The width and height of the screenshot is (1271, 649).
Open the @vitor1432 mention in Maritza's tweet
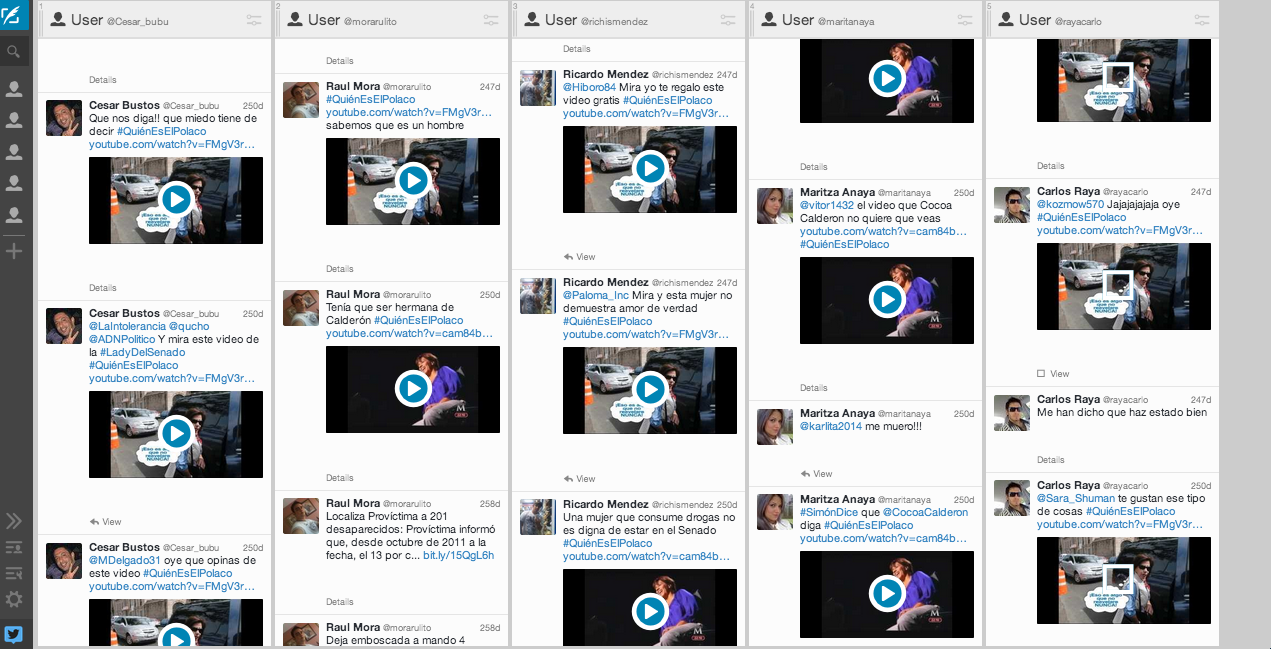(x=827, y=206)
